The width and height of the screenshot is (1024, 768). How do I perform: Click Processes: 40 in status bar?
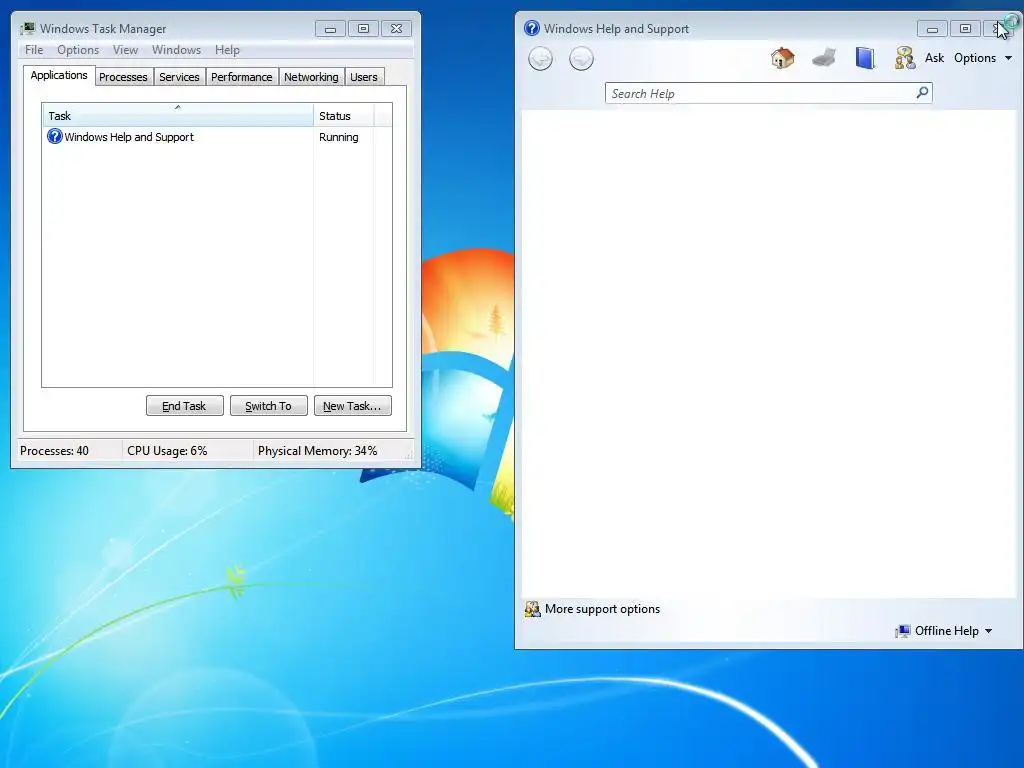pos(54,451)
